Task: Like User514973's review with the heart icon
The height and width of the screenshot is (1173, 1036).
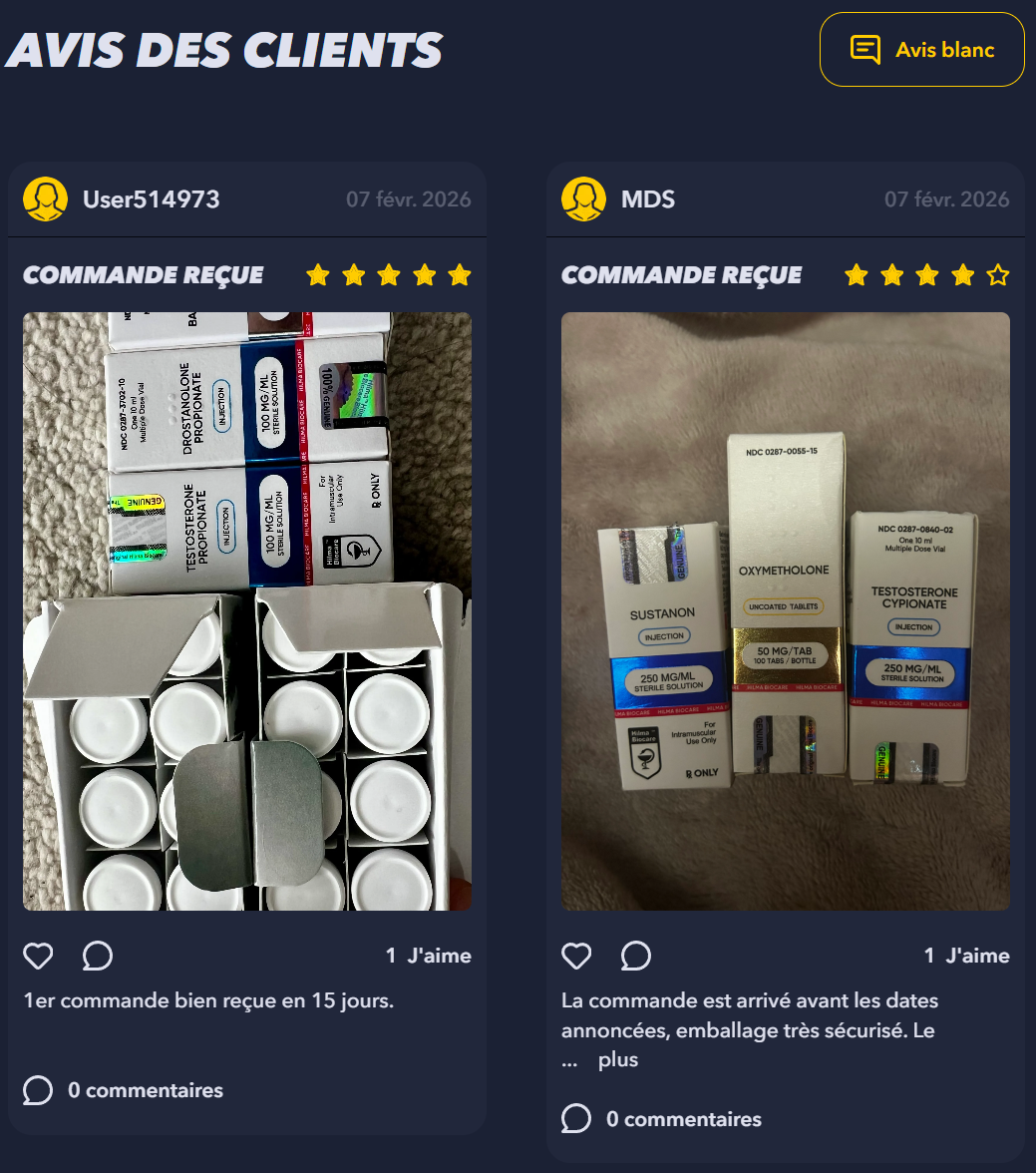Action: 38,956
